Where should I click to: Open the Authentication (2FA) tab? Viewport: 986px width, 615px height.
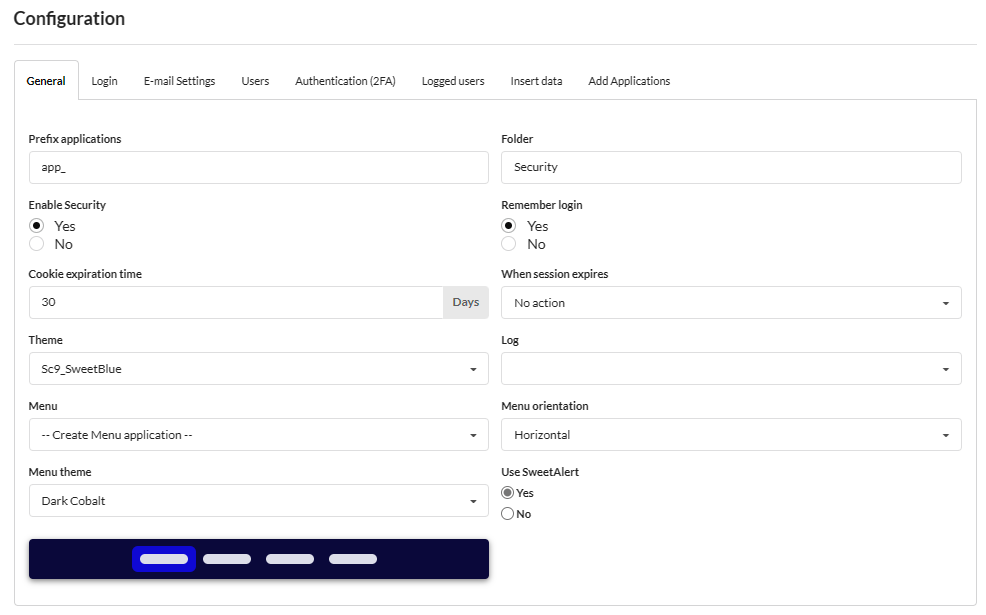[x=345, y=81]
